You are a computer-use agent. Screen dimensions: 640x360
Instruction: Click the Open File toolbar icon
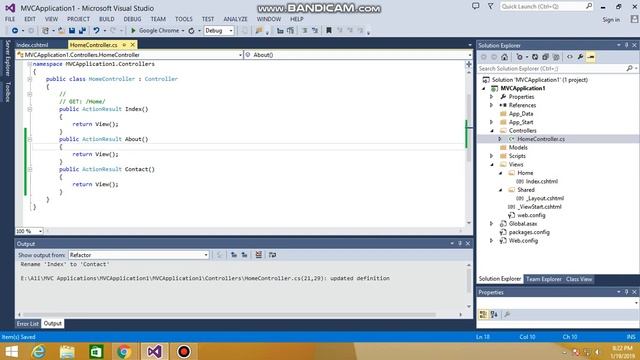pyautogui.click(x=61, y=31)
